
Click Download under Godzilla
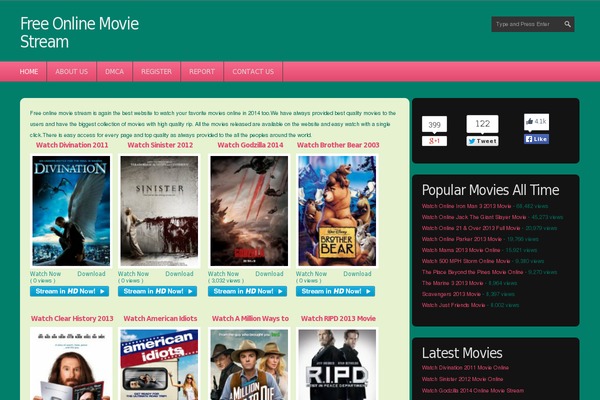(269, 274)
